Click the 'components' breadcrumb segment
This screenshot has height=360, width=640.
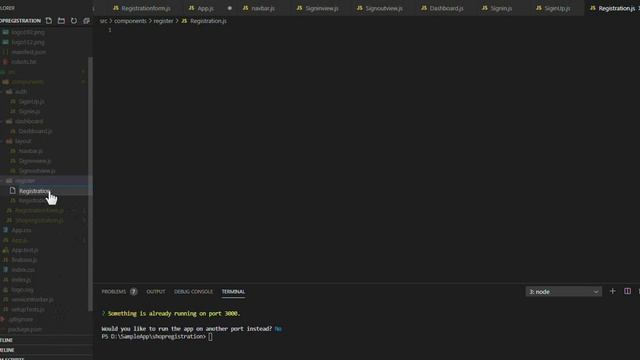[x=130, y=21]
